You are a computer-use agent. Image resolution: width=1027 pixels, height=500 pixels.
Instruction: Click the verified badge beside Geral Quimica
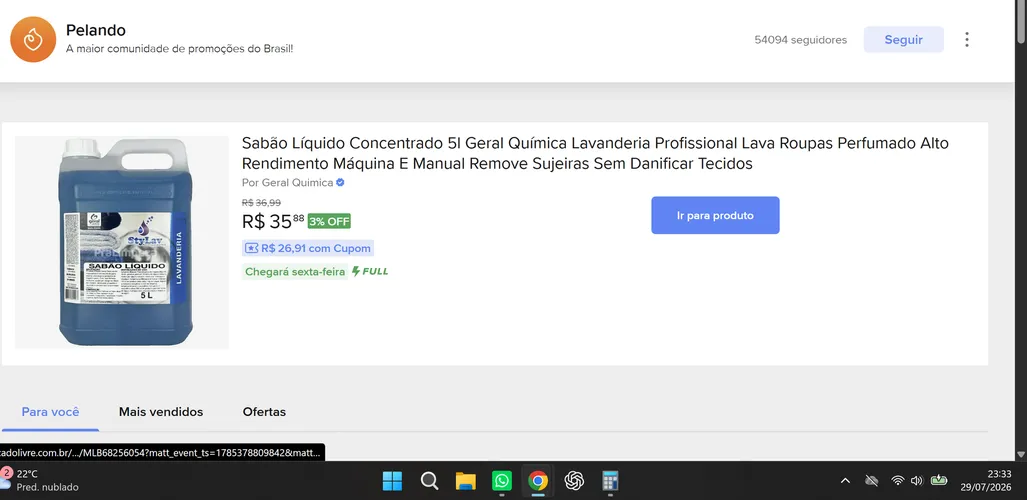[340, 182]
